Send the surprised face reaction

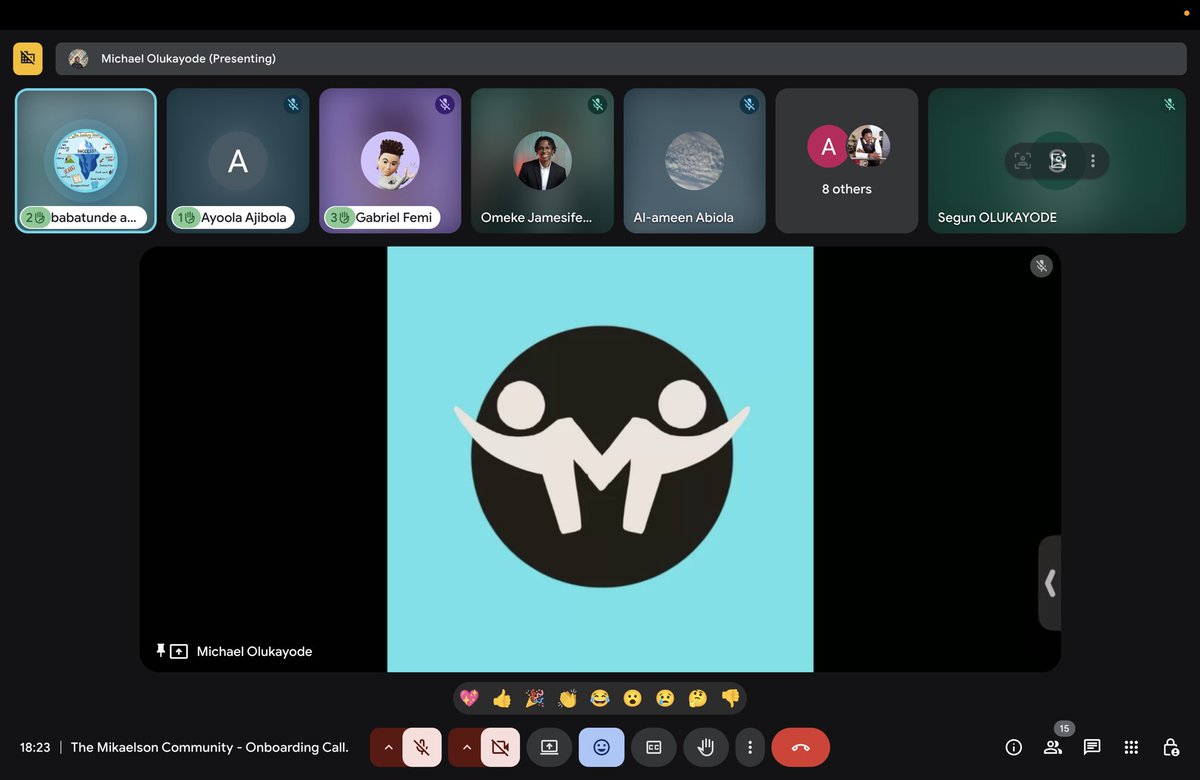coord(632,698)
